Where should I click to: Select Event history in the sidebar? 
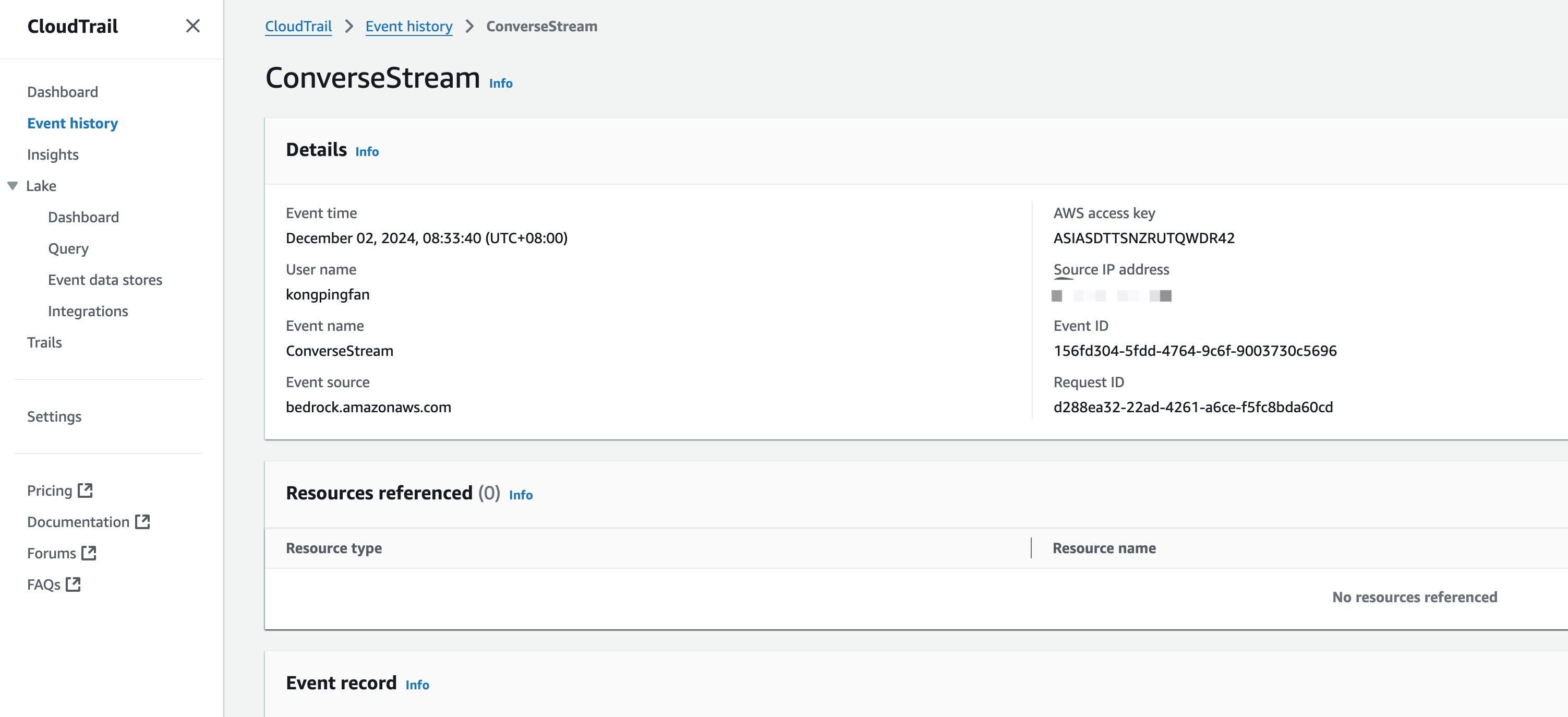click(x=73, y=123)
